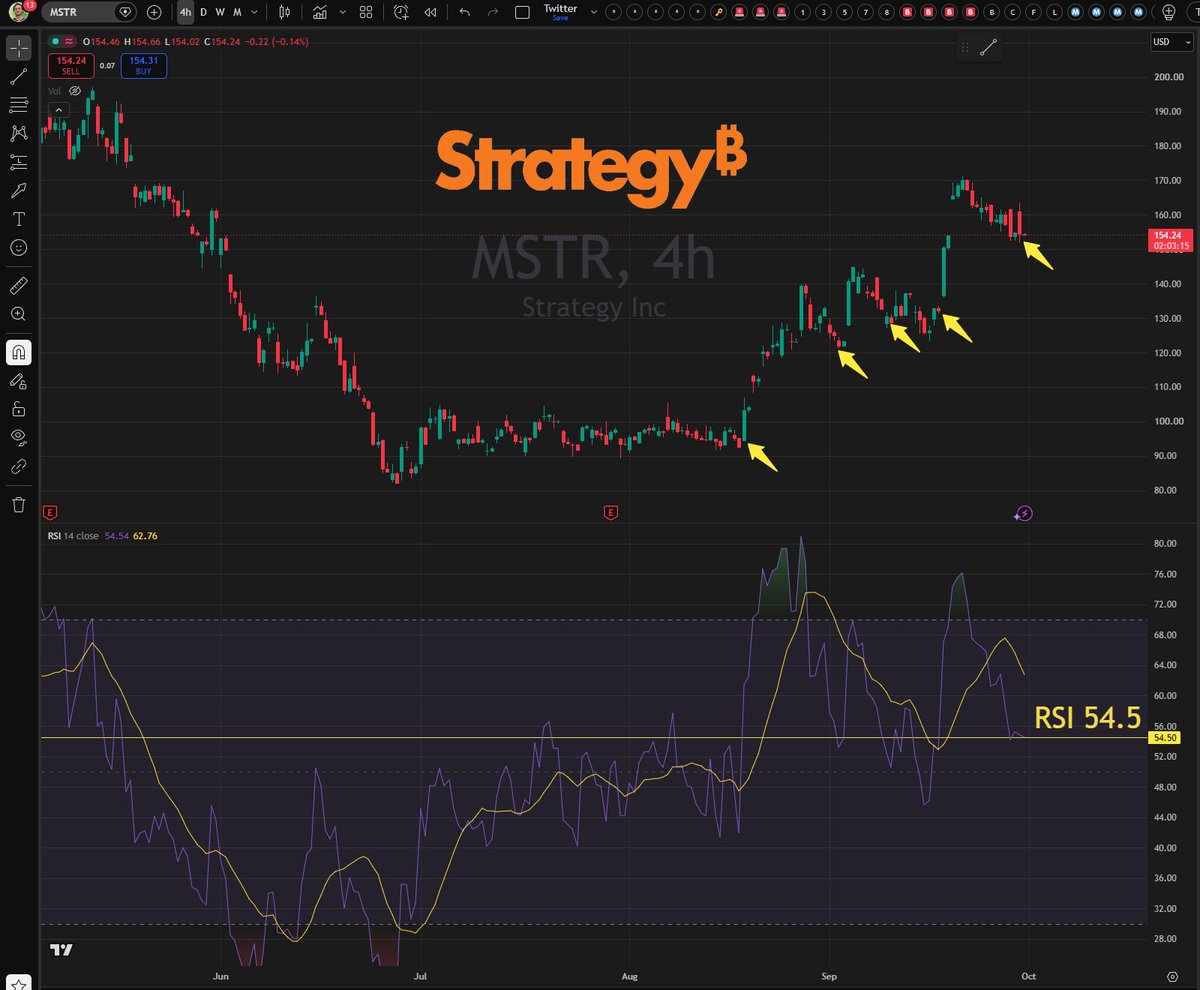The width and height of the screenshot is (1200, 990).
Task: Select the ruler measure tool
Action: pyautogui.click(x=18, y=285)
